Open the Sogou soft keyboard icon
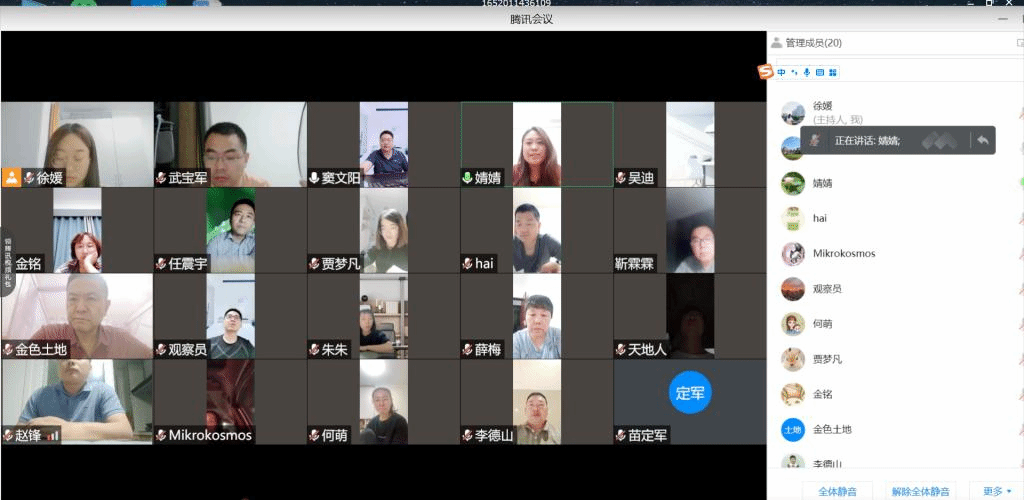The height and width of the screenshot is (500, 1024). tap(820, 72)
